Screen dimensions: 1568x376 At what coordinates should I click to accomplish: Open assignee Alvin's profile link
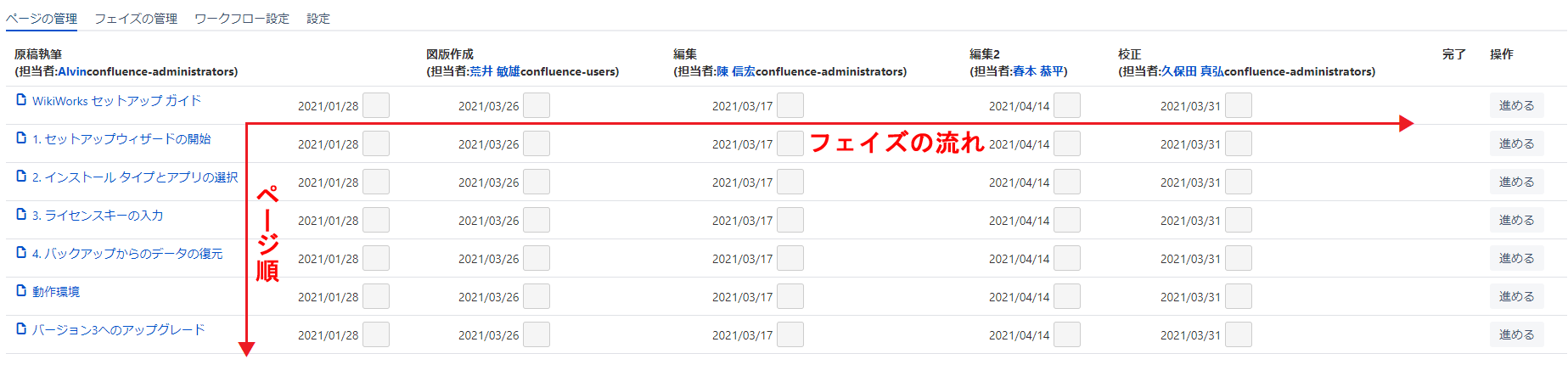point(72,72)
